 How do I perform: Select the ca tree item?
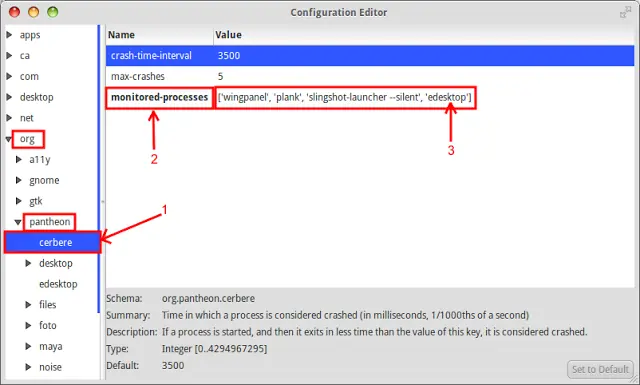(24, 56)
